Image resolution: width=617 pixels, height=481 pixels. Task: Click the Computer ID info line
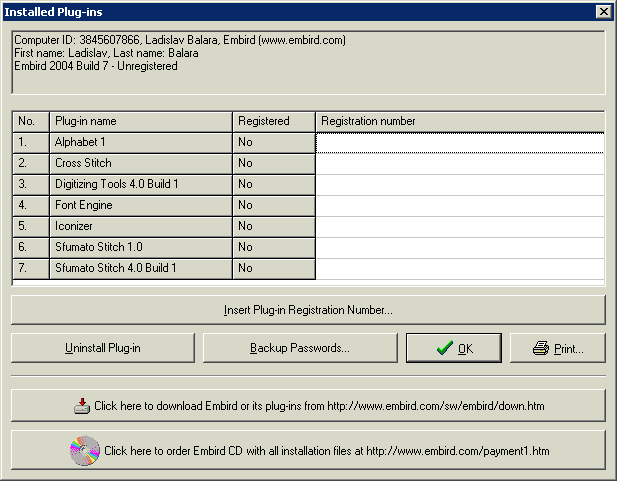[x=180, y=40]
